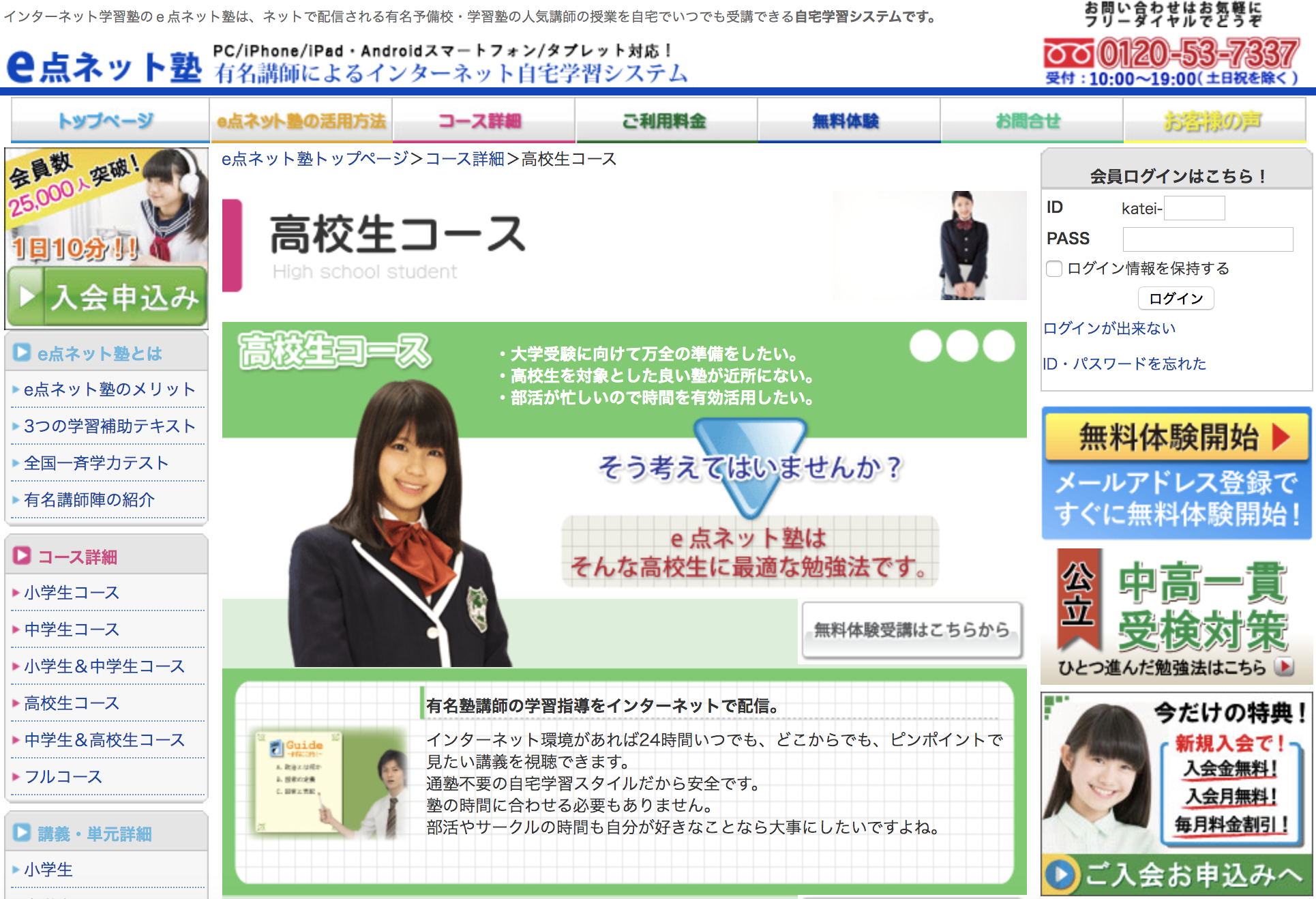1316x899 pixels.
Task: Click the play arrow icon on 入会申込み
Action: (x=27, y=296)
